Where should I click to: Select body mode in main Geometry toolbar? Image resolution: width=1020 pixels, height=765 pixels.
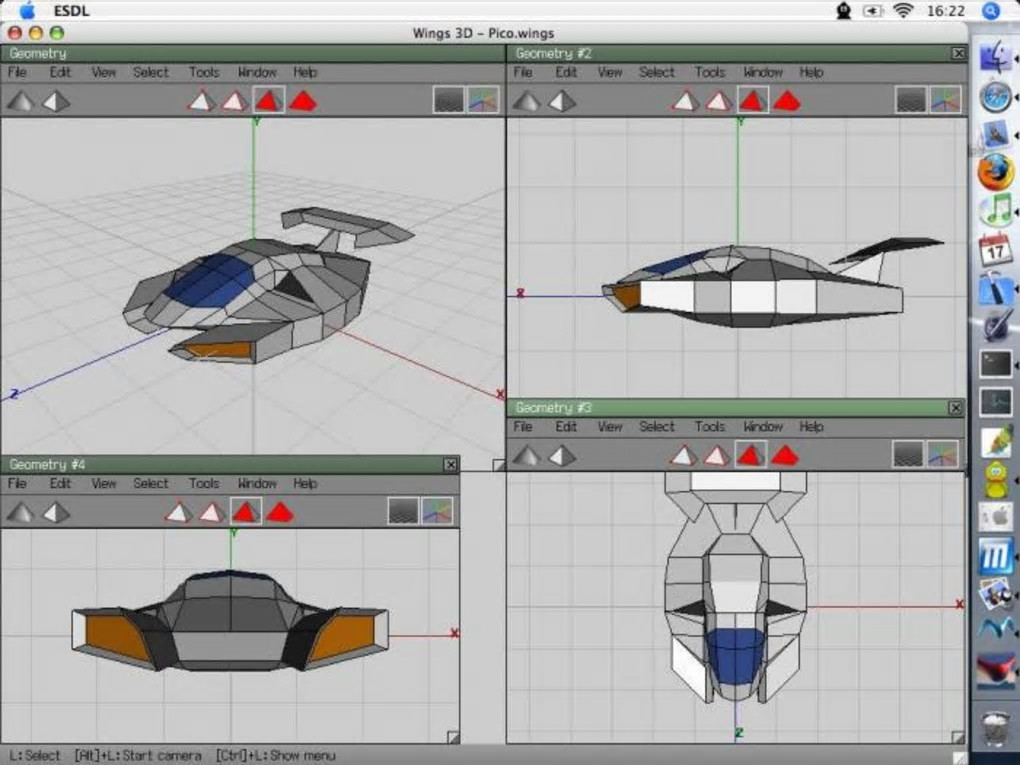coord(302,101)
